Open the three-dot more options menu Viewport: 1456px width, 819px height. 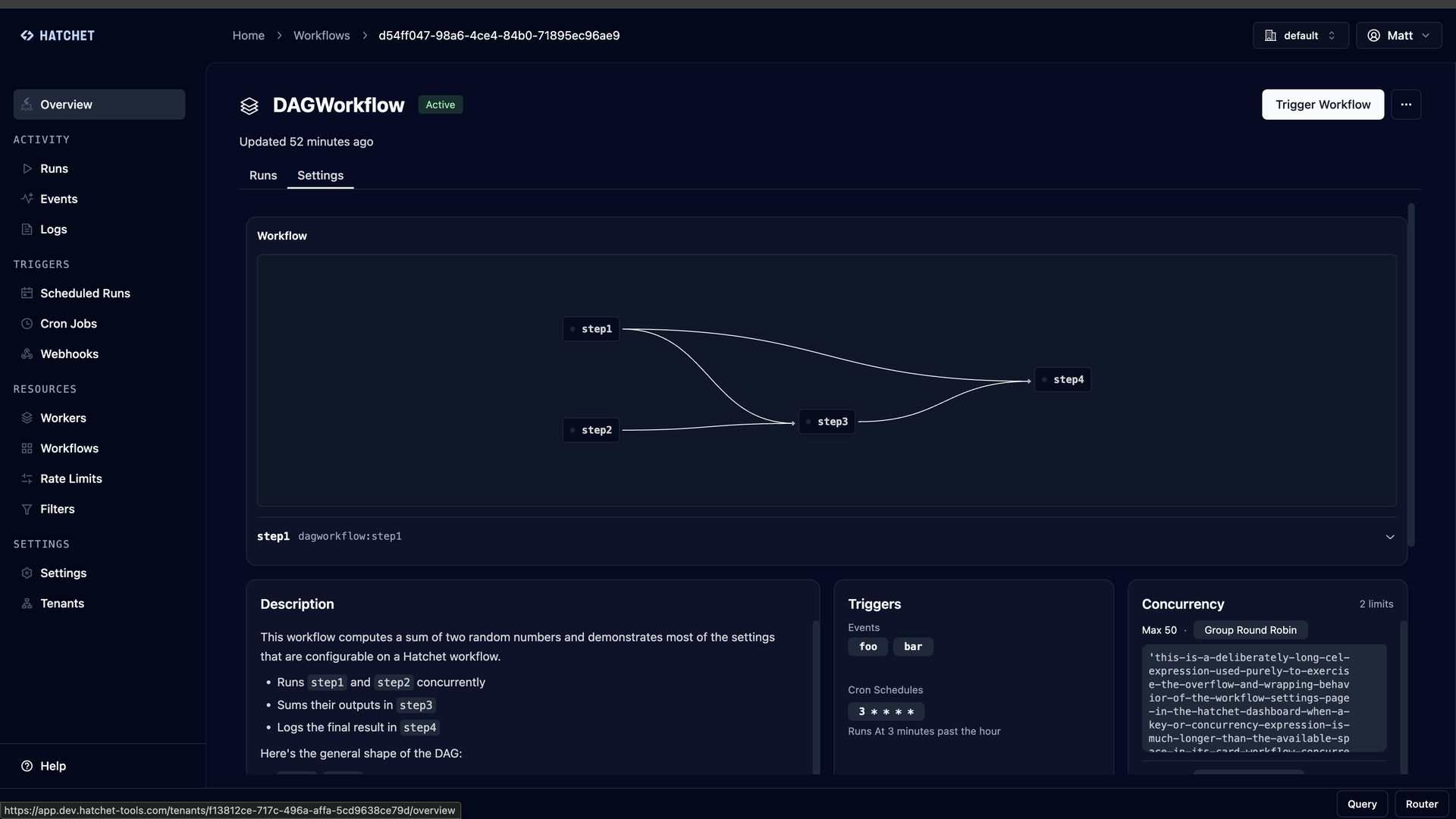click(1406, 105)
